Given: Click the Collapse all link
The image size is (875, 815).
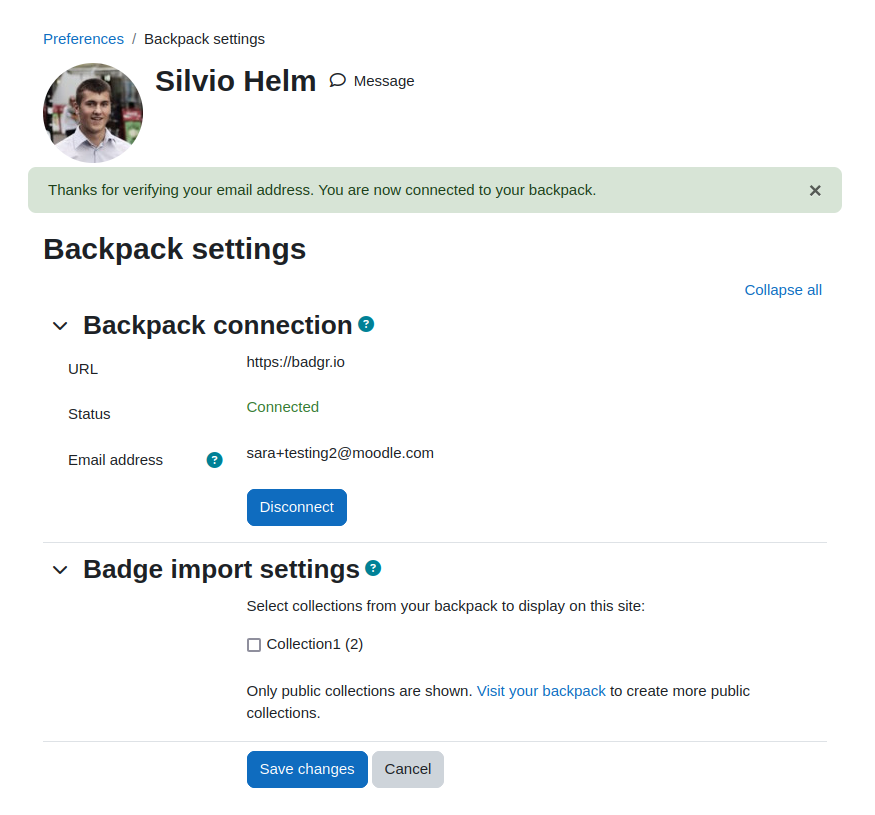Looking at the screenshot, I should tap(783, 290).
